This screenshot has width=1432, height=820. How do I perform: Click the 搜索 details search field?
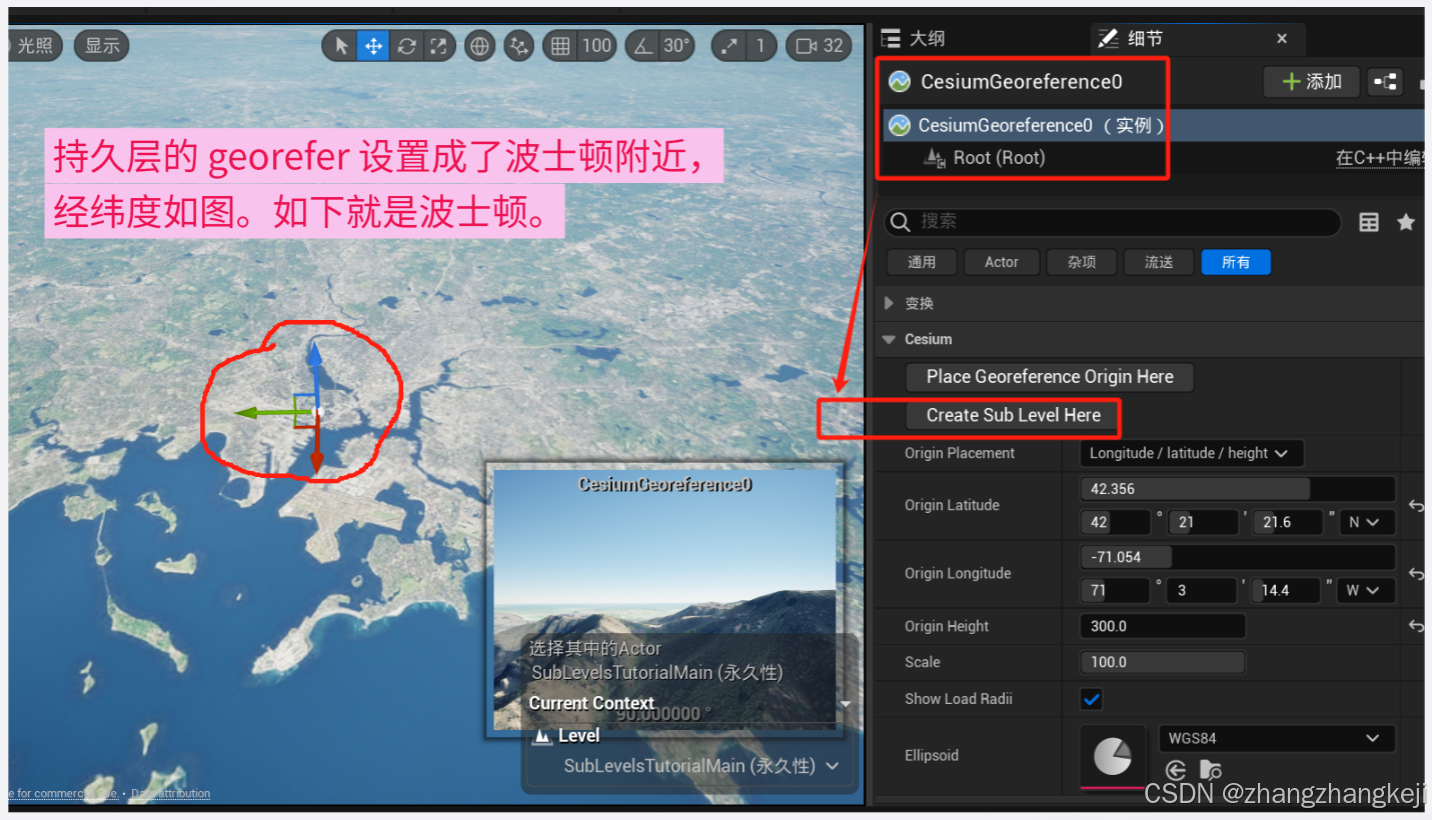(1112, 221)
